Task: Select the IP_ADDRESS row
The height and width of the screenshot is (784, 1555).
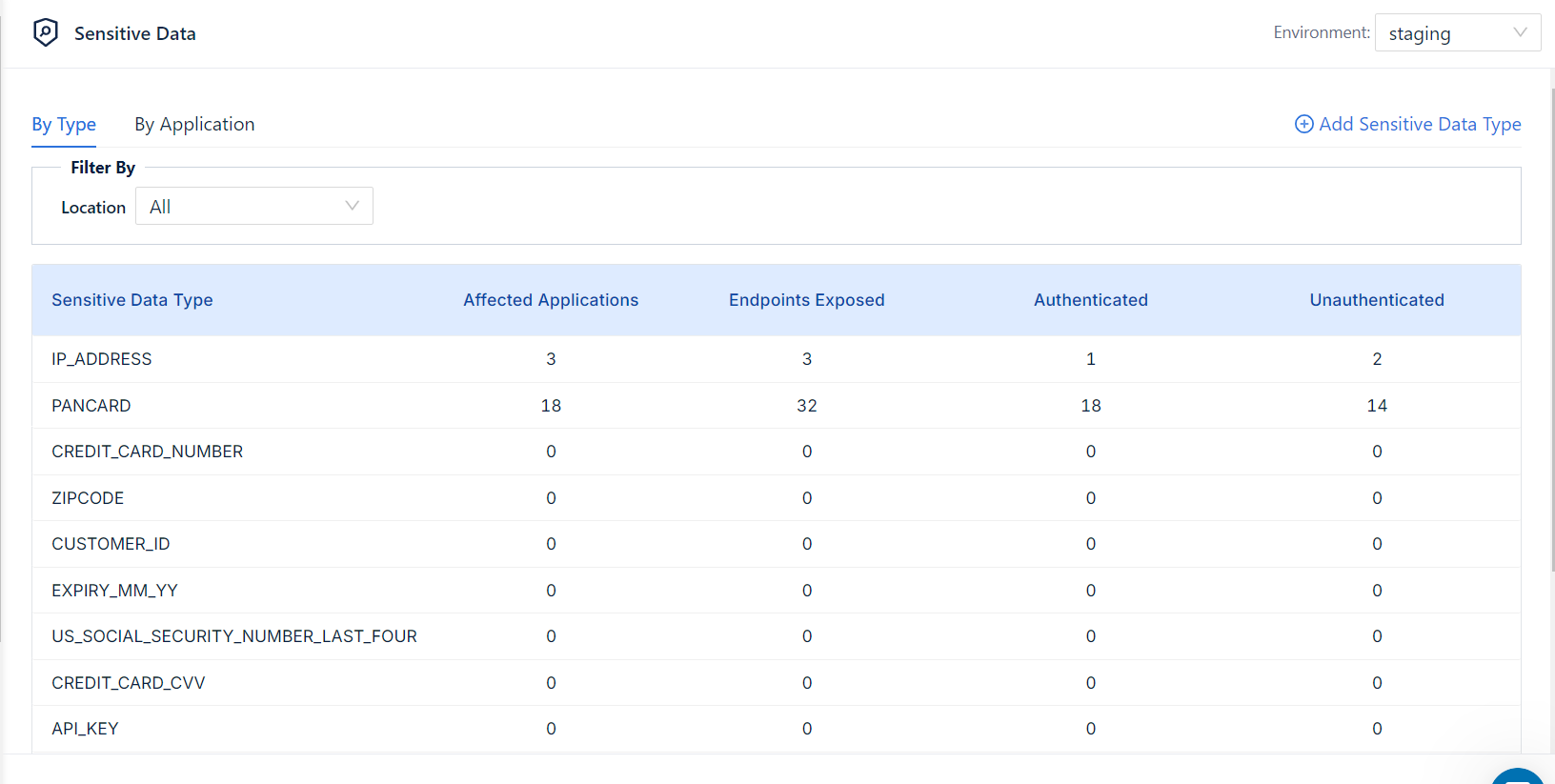Action: [x=776, y=359]
